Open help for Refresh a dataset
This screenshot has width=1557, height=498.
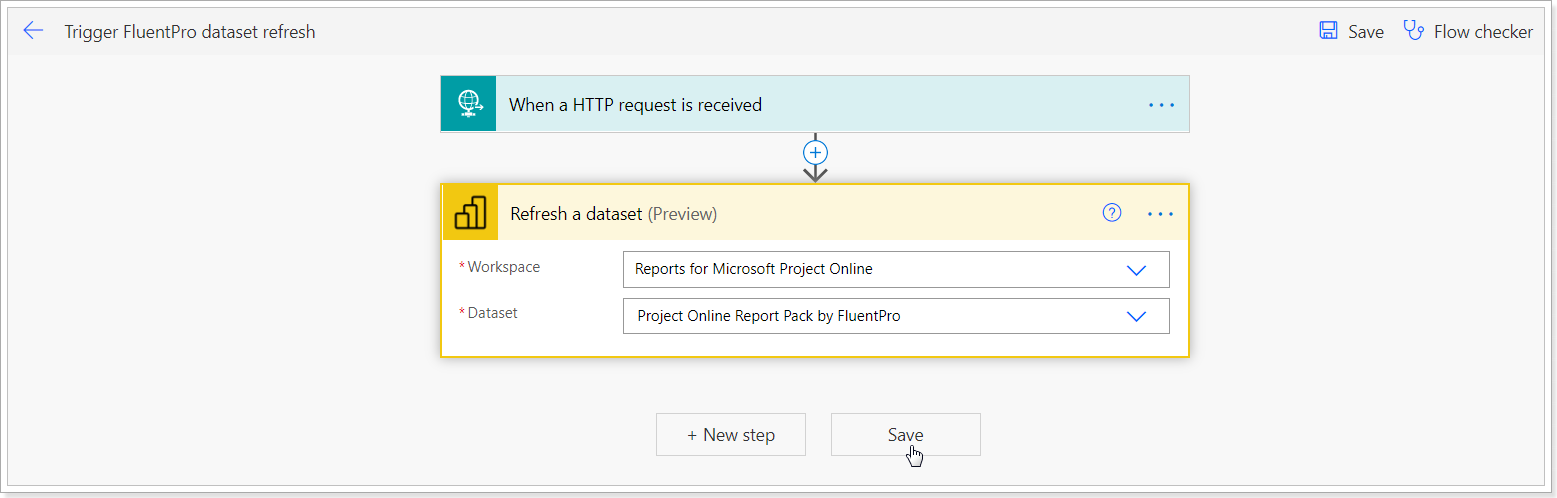[x=1112, y=213]
